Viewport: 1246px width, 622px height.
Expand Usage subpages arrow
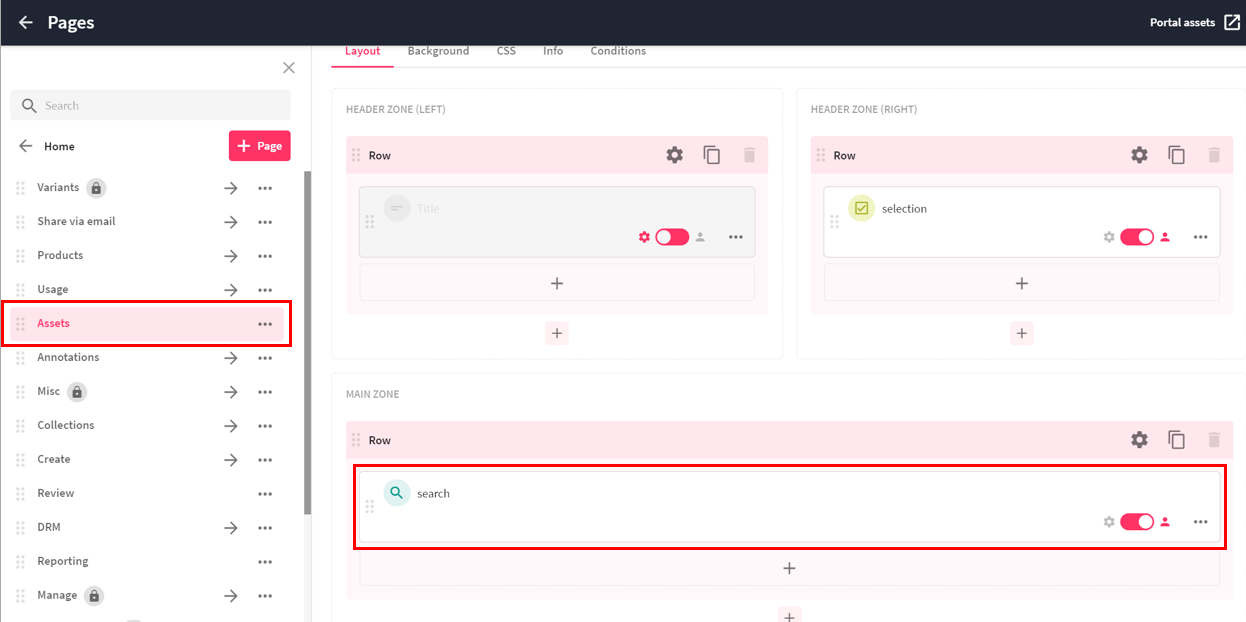231,290
